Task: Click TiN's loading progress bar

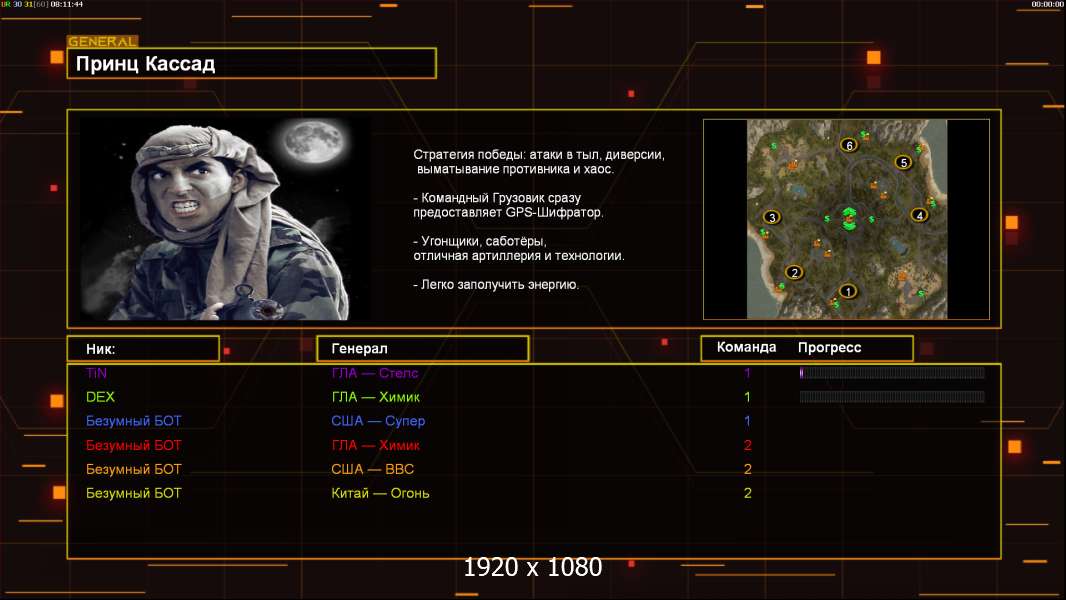Action: point(892,373)
